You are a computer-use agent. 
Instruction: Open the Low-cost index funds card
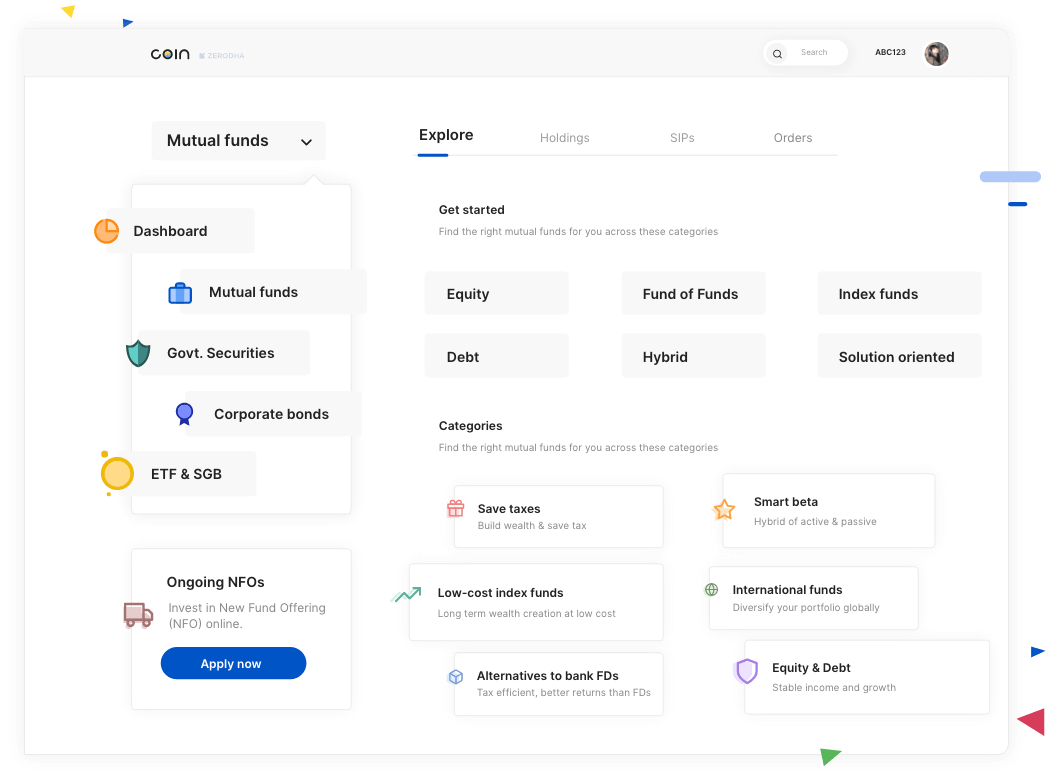[x=536, y=602]
